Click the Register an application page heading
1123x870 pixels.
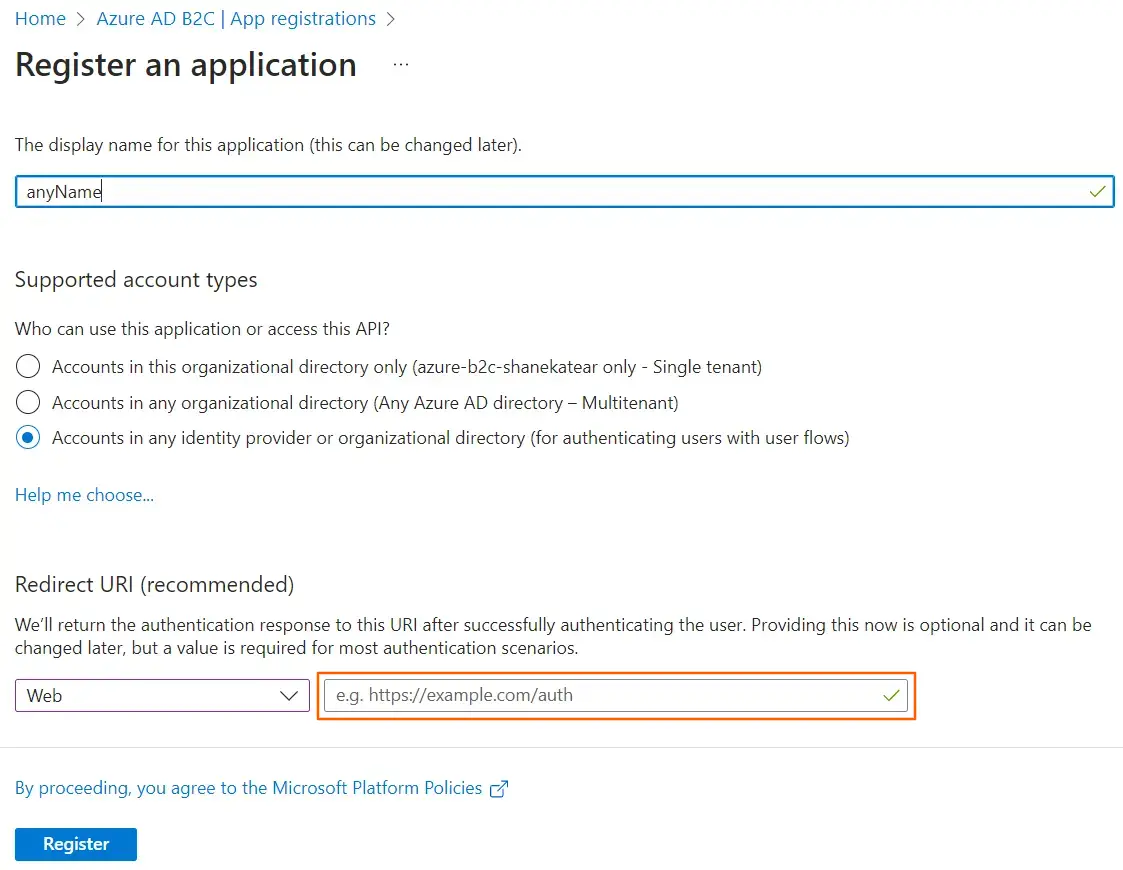(x=185, y=64)
